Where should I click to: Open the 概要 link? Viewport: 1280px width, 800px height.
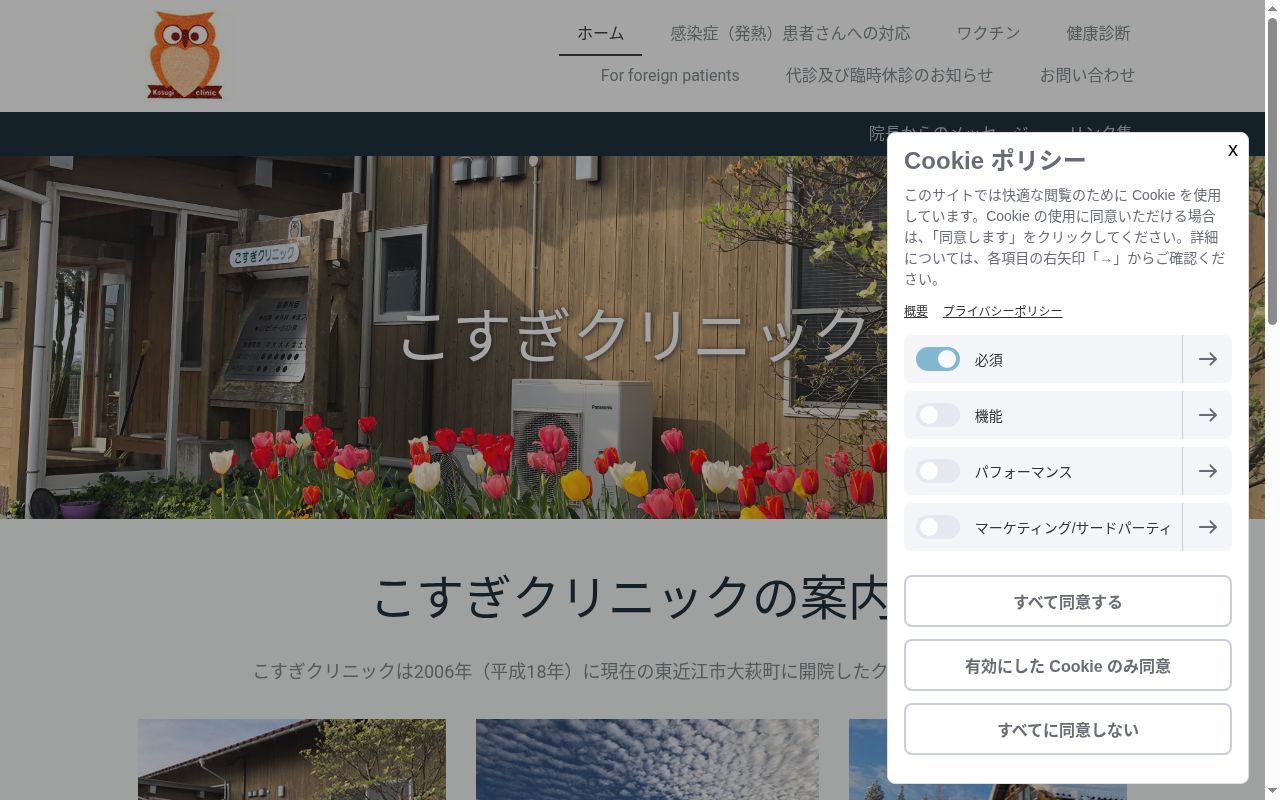pos(916,311)
